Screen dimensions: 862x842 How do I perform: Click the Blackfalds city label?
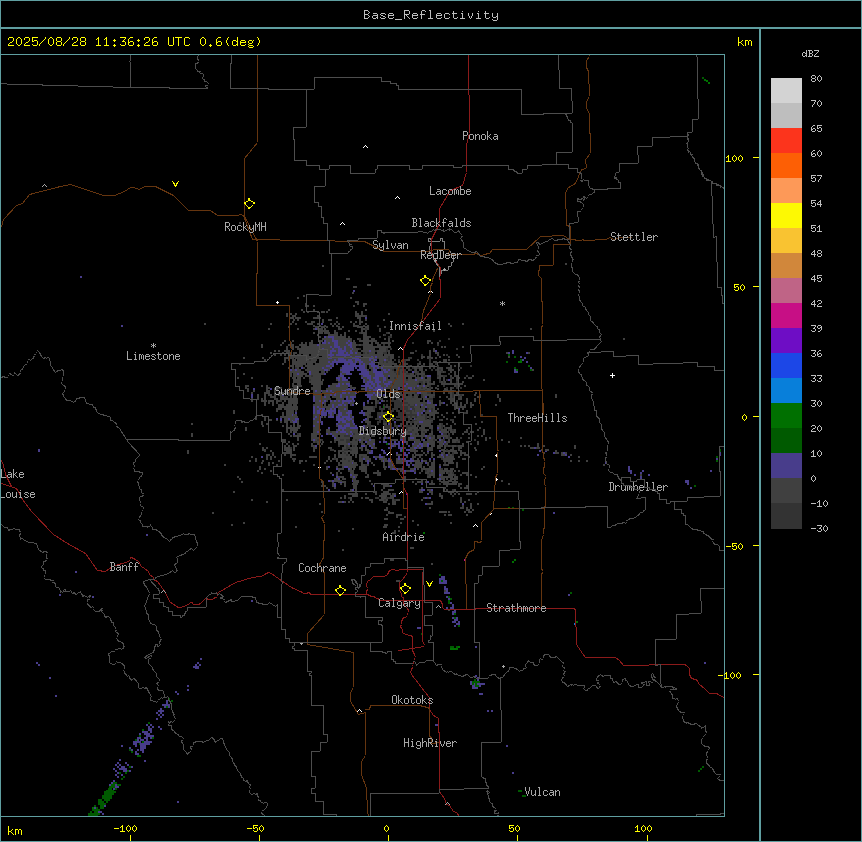point(441,223)
